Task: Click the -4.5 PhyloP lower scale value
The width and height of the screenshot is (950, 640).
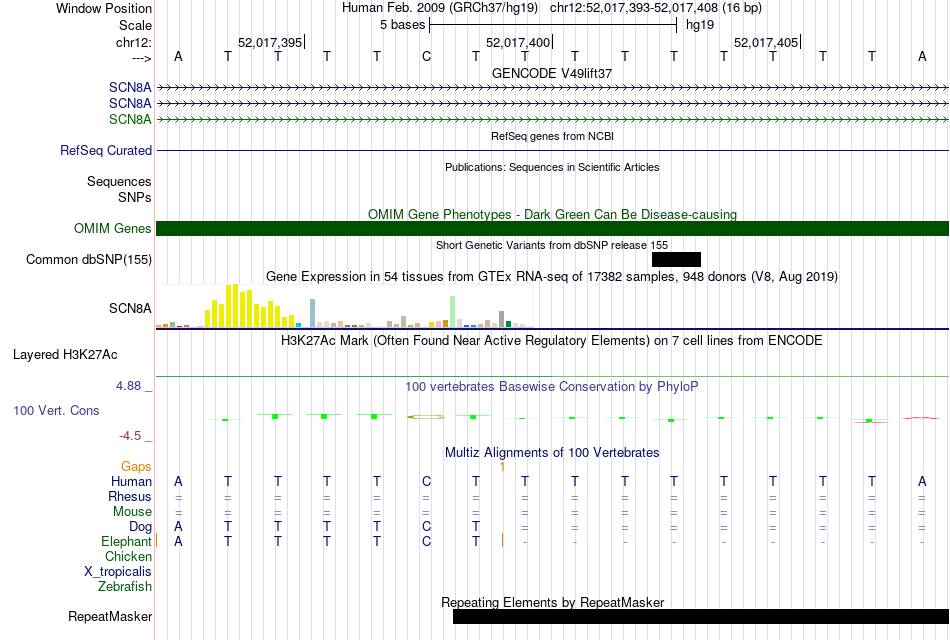Action: click(x=130, y=436)
